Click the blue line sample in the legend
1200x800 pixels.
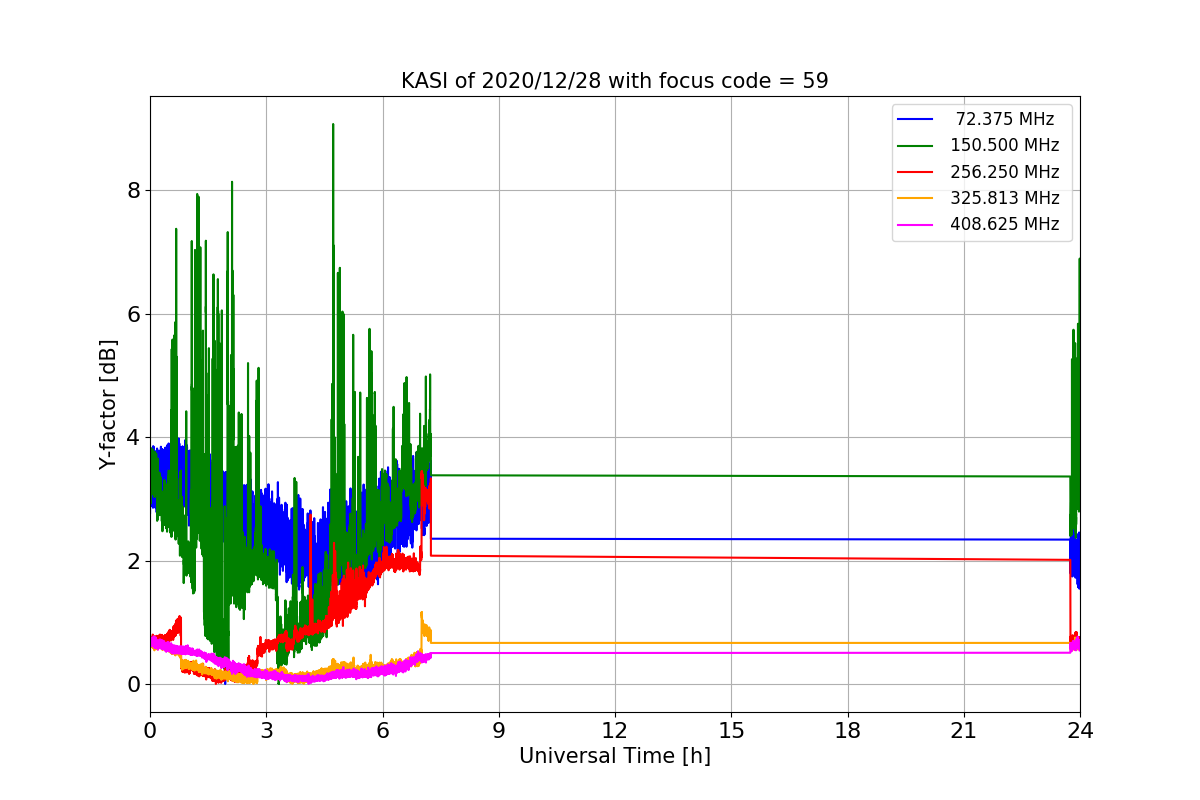pyautogui.click(x=916, y=120)
